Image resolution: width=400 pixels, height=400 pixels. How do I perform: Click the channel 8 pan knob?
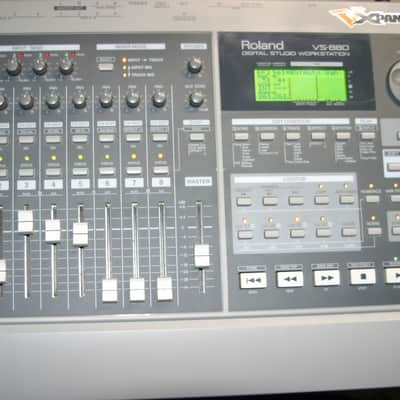click(159, 98)
